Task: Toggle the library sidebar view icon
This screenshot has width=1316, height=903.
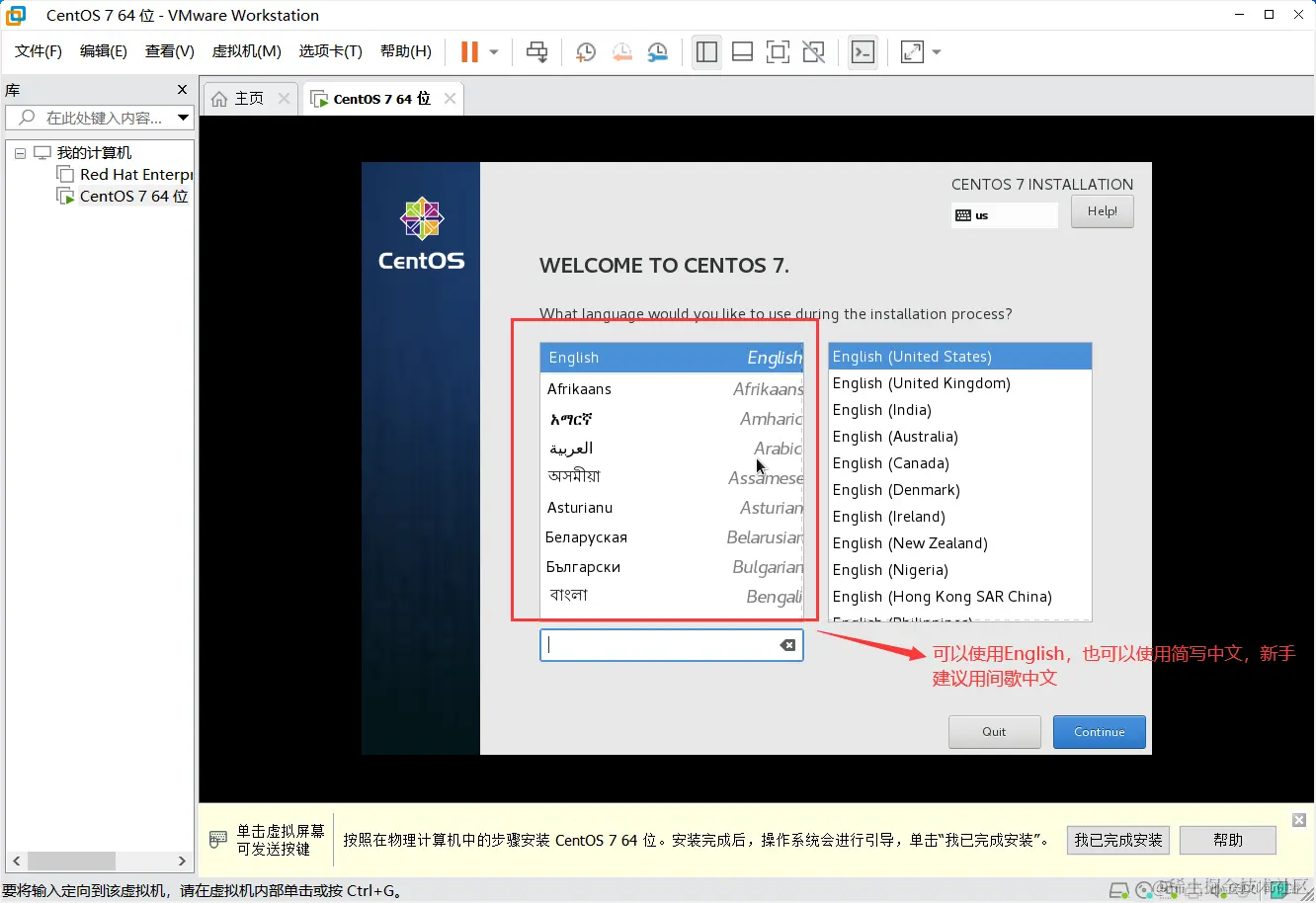Action: tap(706, 52)
